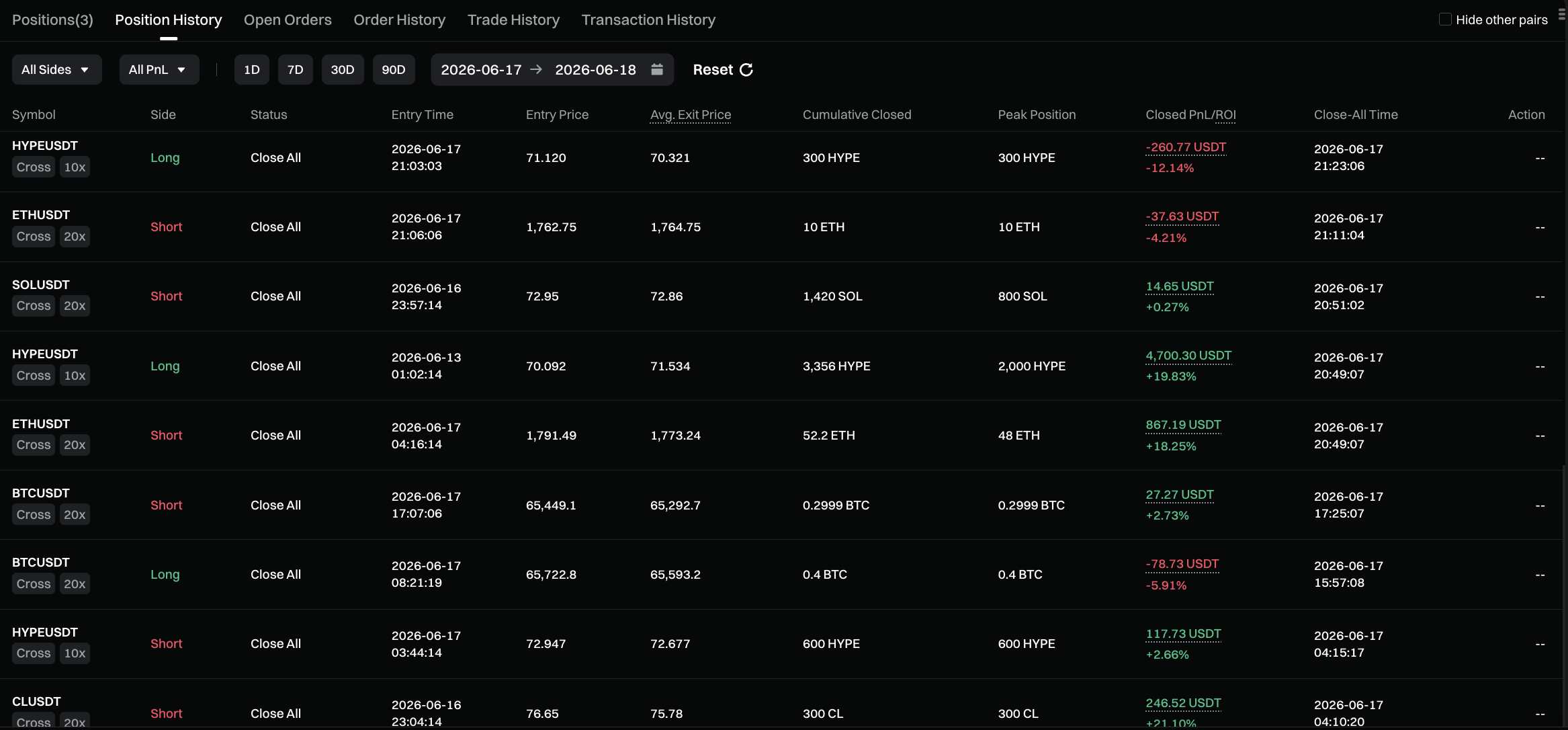The image size is (1568, 730).
Task: Open the menu icon beside Hide other pairs
Action: click(1562, 15)
